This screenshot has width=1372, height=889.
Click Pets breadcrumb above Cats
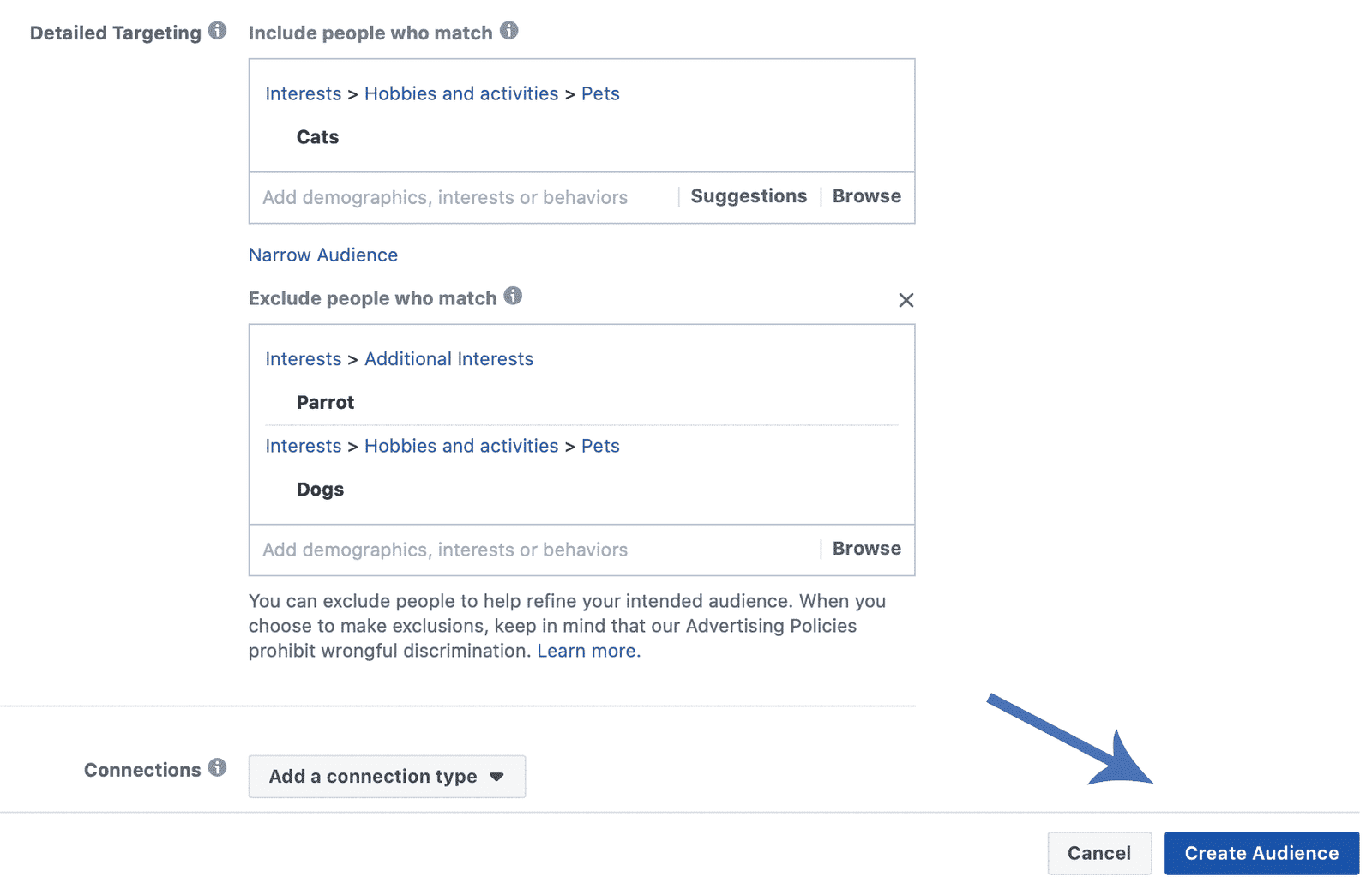tap(600, 94)
